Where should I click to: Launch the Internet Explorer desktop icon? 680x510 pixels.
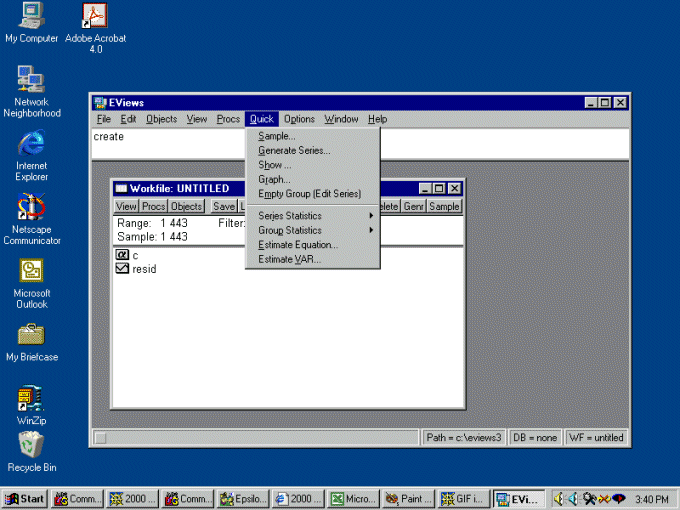31,142
